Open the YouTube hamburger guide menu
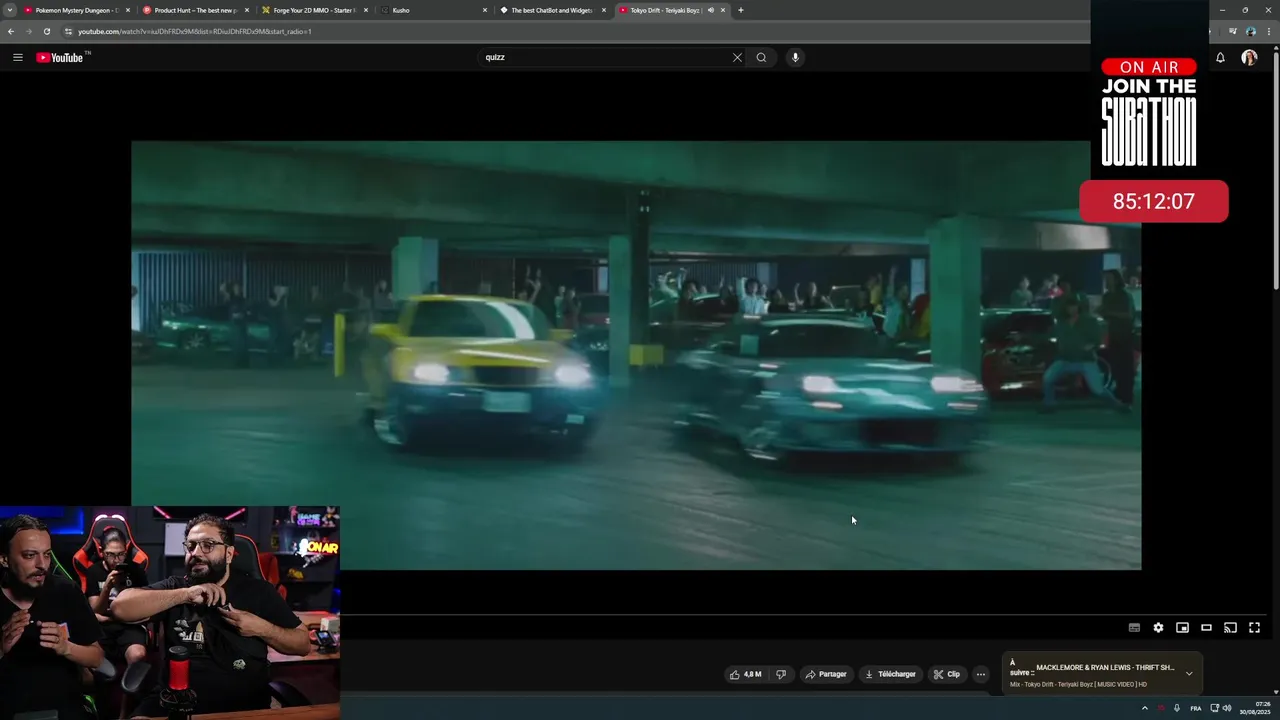This screenshot has height=720, width=1280. (17, 57)
